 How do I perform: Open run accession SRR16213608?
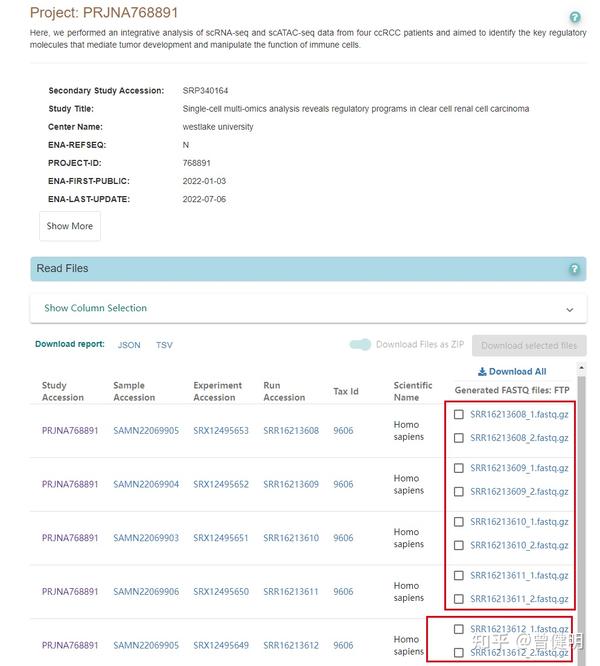[x=291, y=431]
